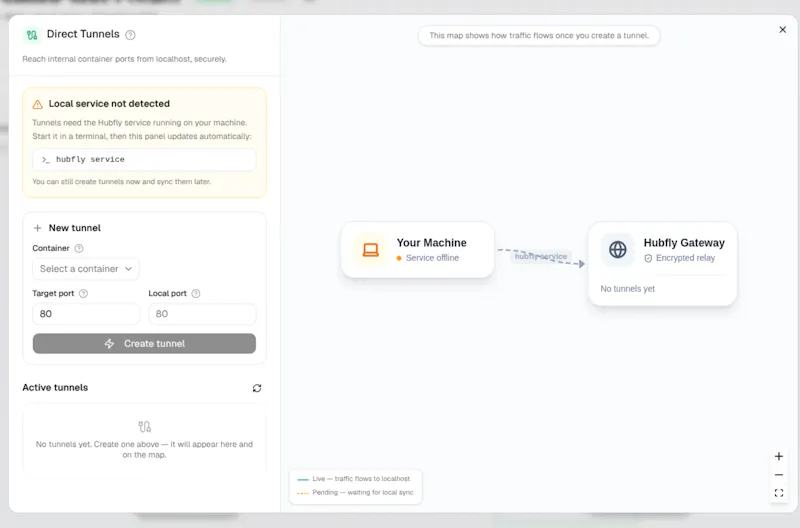Viewport: 800px width, 528px height.
Task: Open help icon beside Direct Tunnels title
Action: coord(131,35)
